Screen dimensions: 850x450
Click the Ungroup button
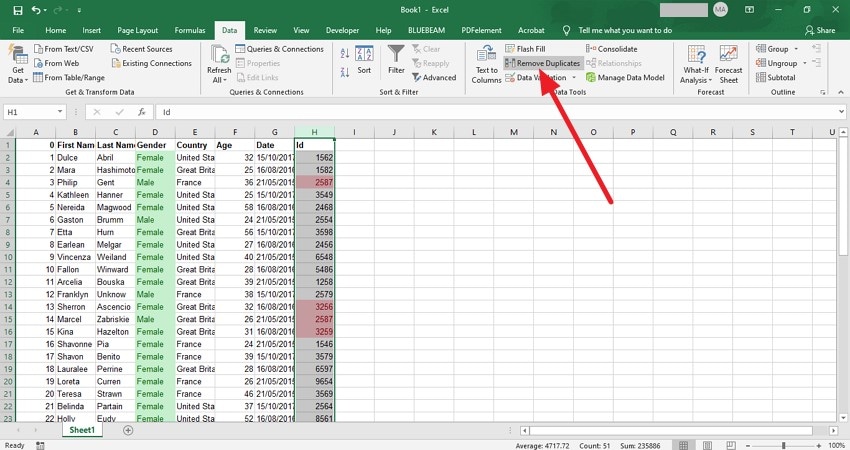tap(777, 63)
